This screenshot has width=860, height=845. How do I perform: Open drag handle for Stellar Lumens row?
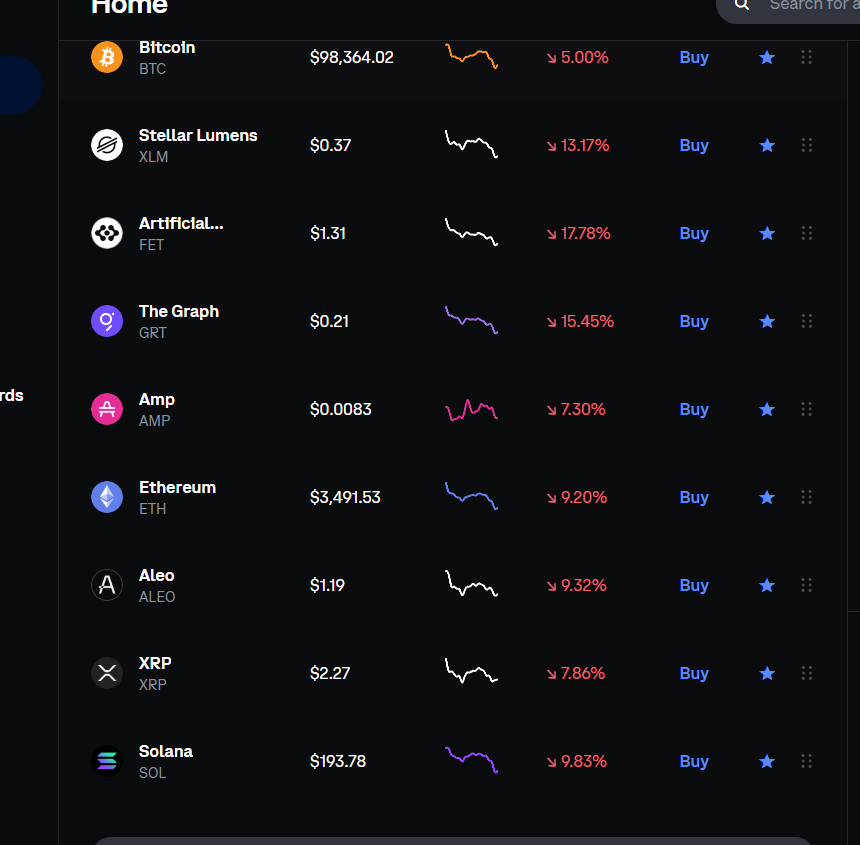806,145
